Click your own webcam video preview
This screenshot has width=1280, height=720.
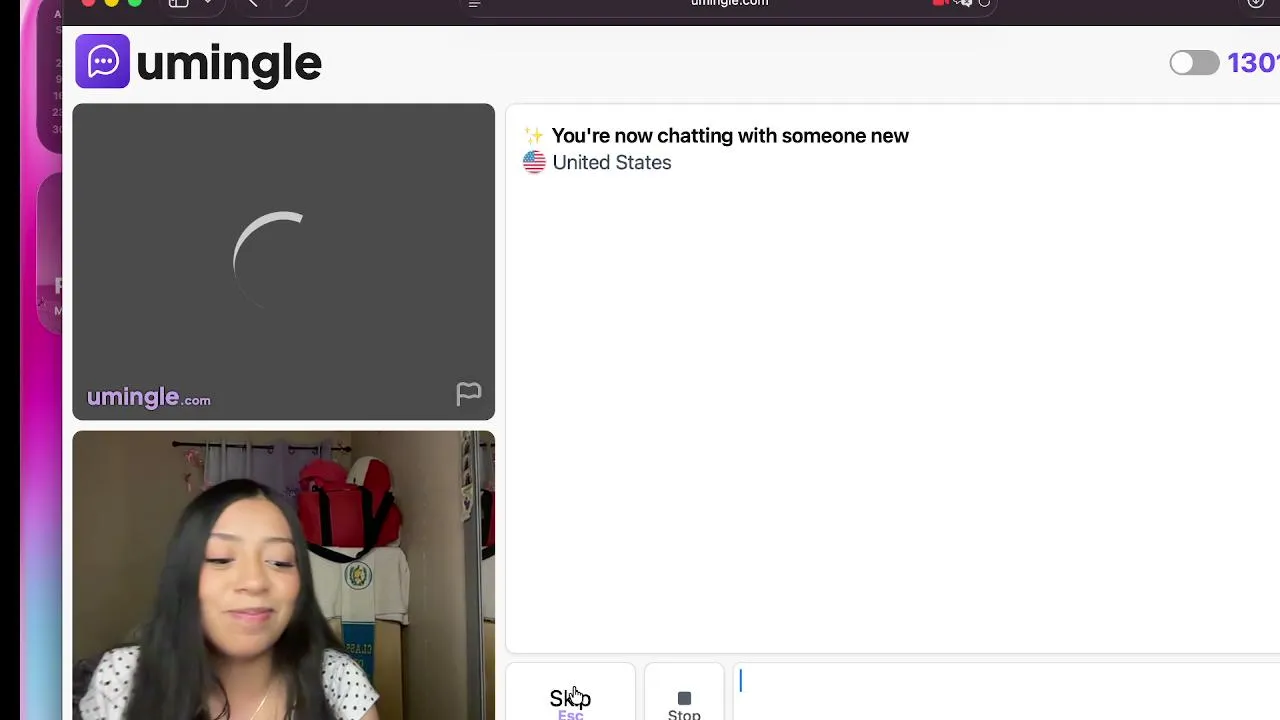tap(283, 575)
